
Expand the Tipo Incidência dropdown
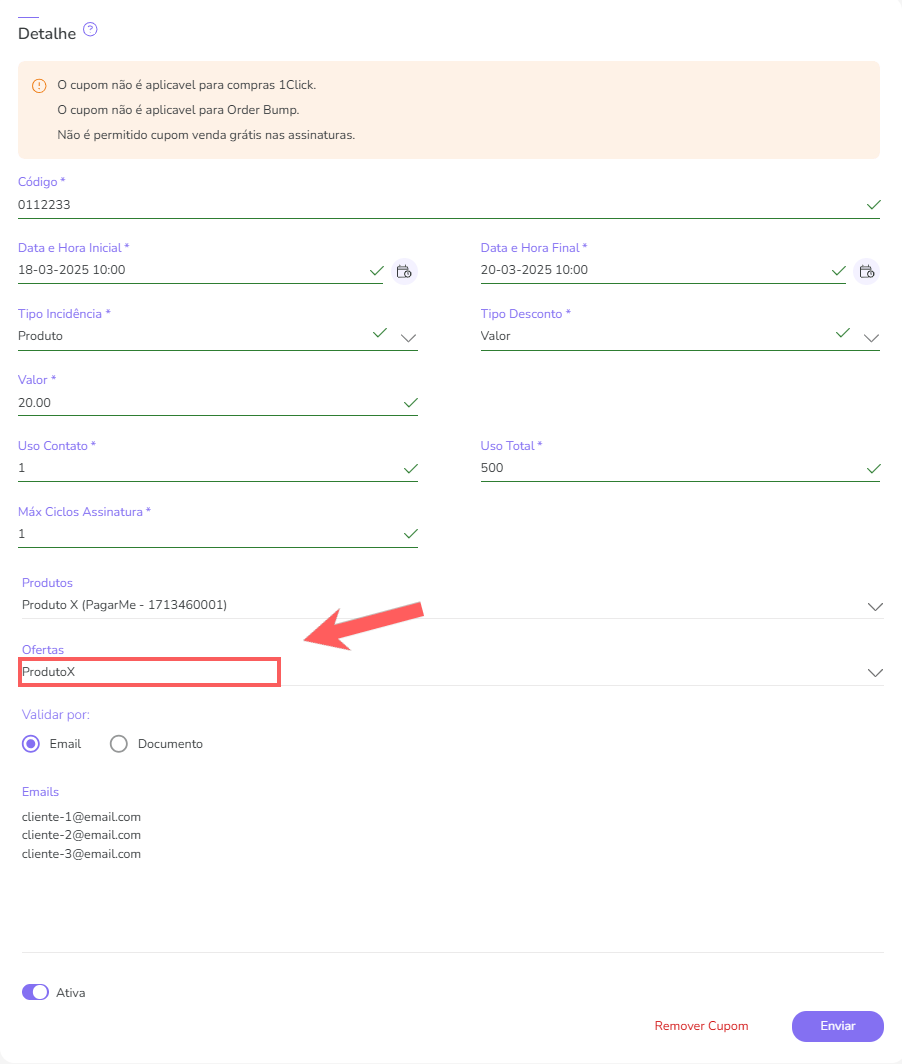pos(408,338)
